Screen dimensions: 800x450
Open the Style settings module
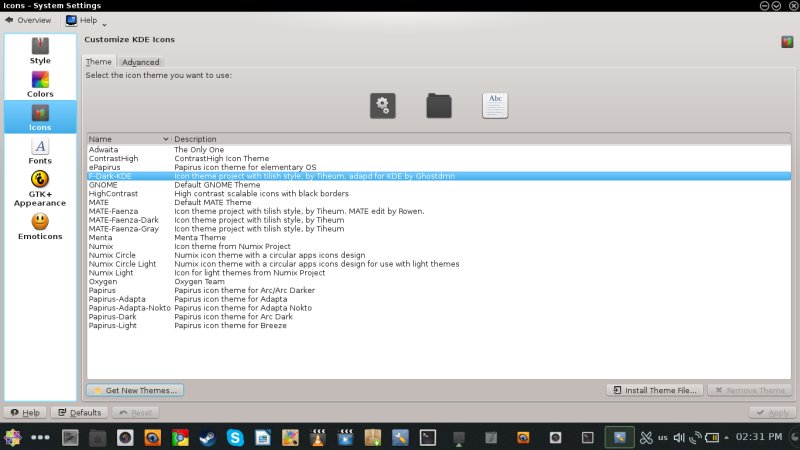pyautogui.click(x=40, y=50)
